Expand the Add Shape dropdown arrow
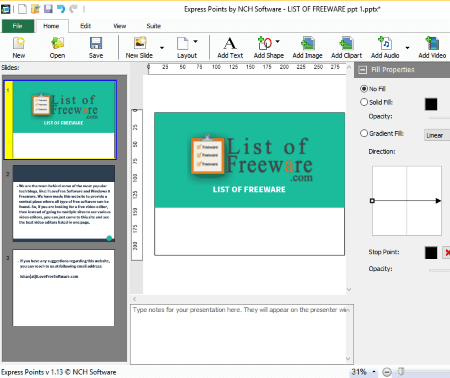450x378 pixels. tap(277, 42)
